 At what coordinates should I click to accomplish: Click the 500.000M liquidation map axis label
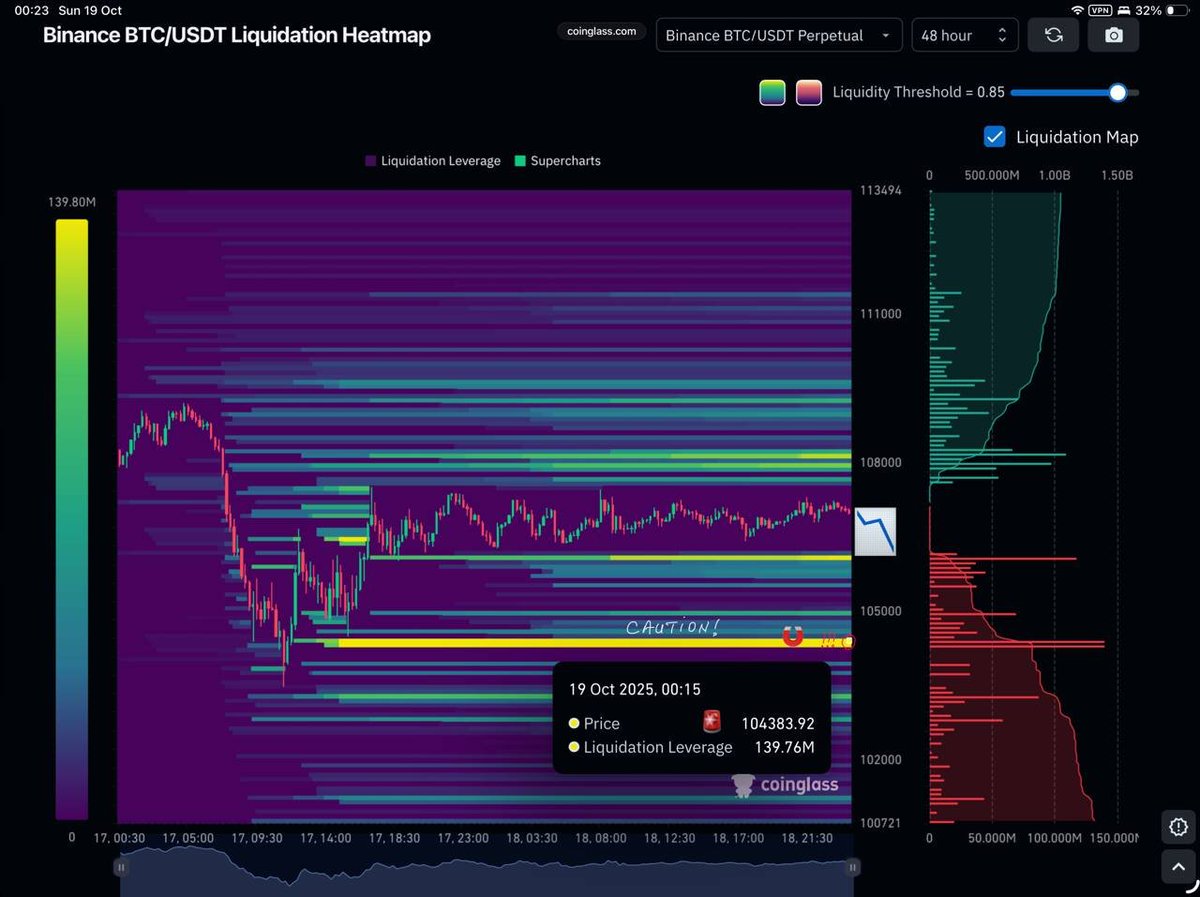click(x=992, y=175)
